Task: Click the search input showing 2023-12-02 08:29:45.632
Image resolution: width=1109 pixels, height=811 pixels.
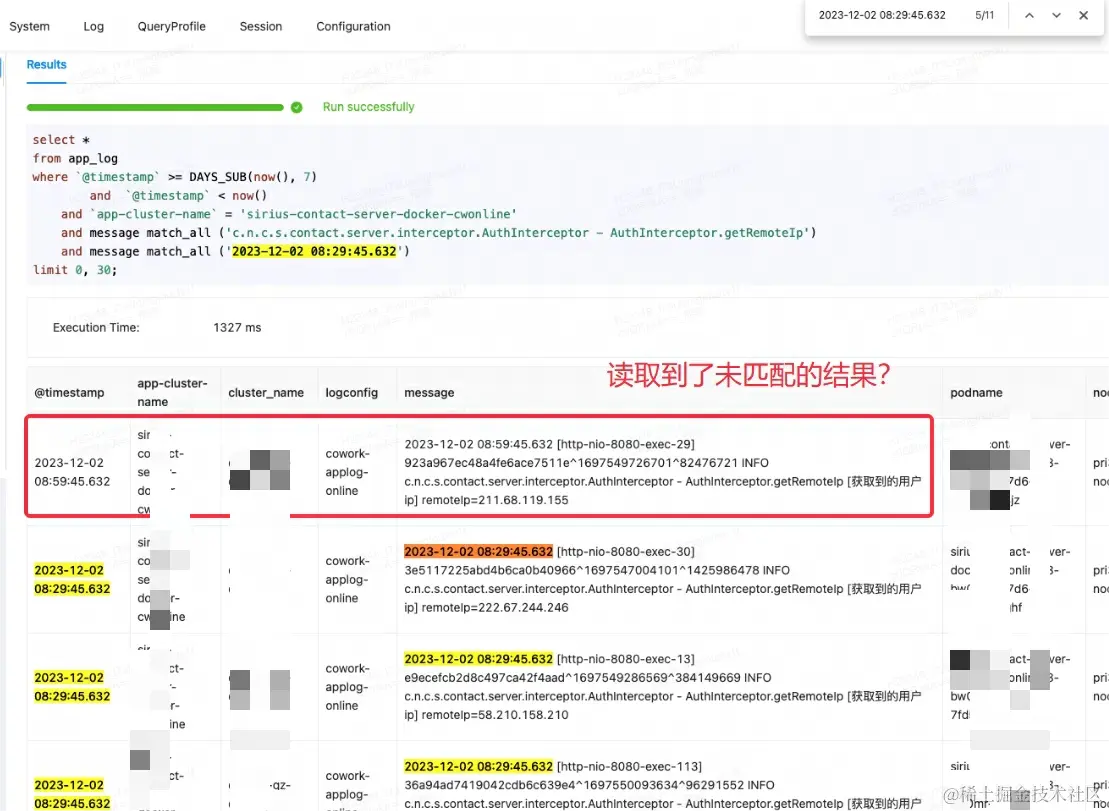Action: click(x=881, y=15)
